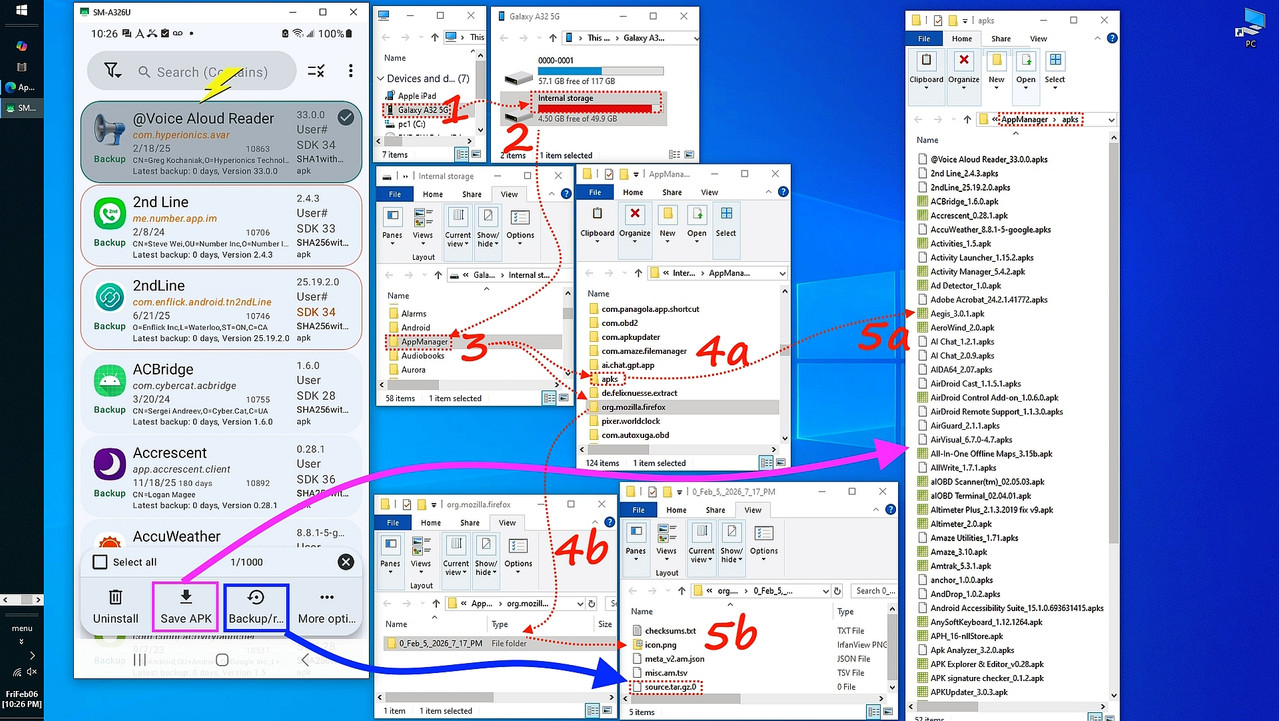Tap the Save APK download button
The width and height of the screenshot is (1279, 721).
click(x=186, y=607)
